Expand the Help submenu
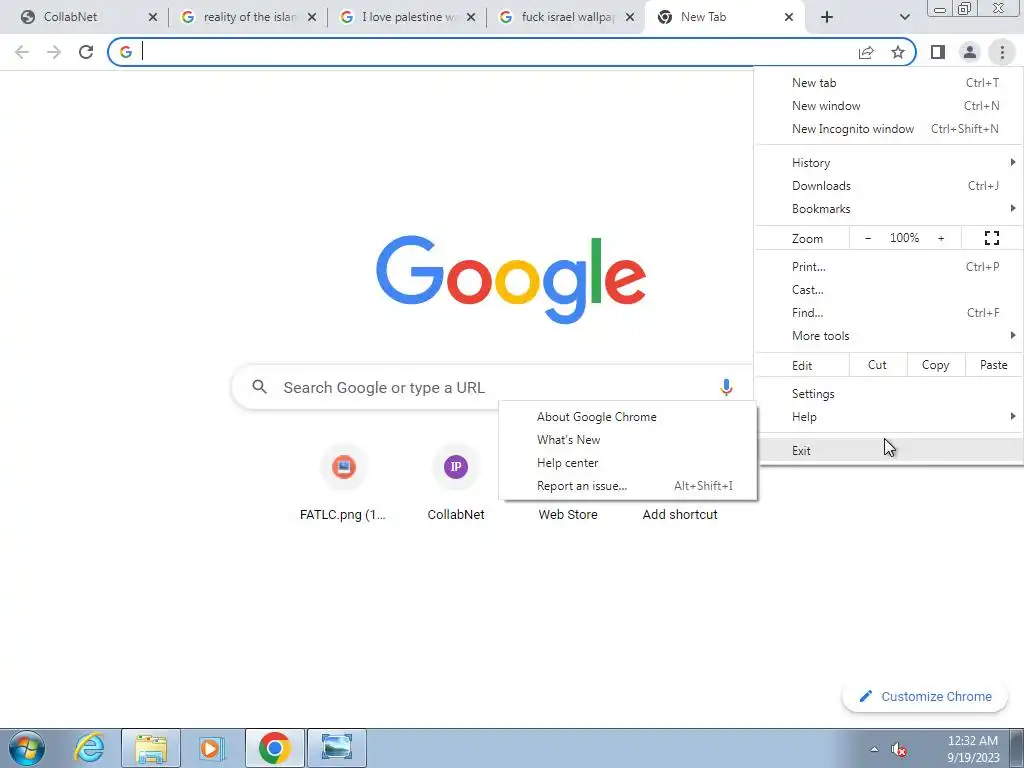Screen dimensions: 1024x768 [x=888, y=417]
